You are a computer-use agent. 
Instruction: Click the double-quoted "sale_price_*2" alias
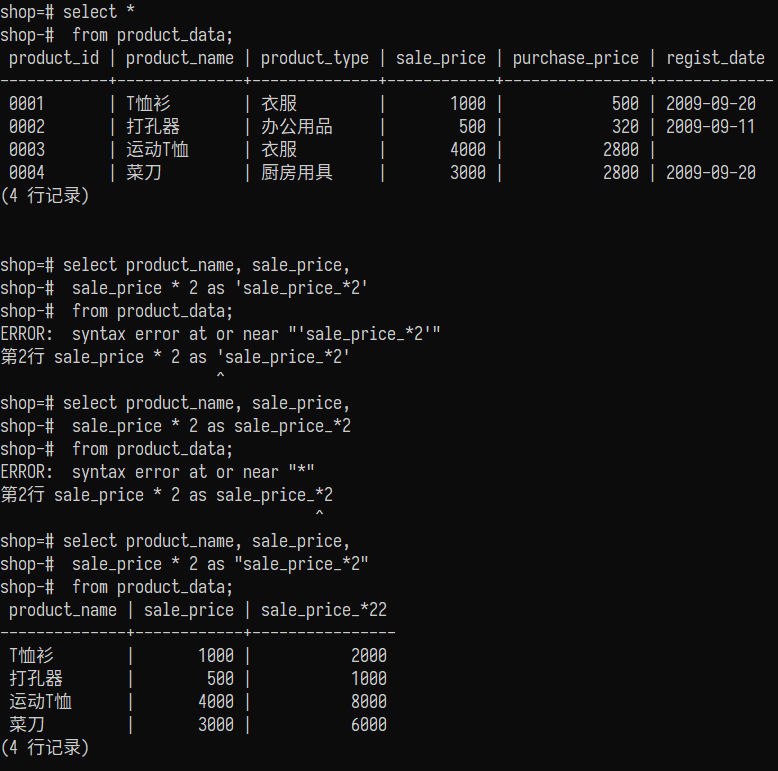(301, 564)
